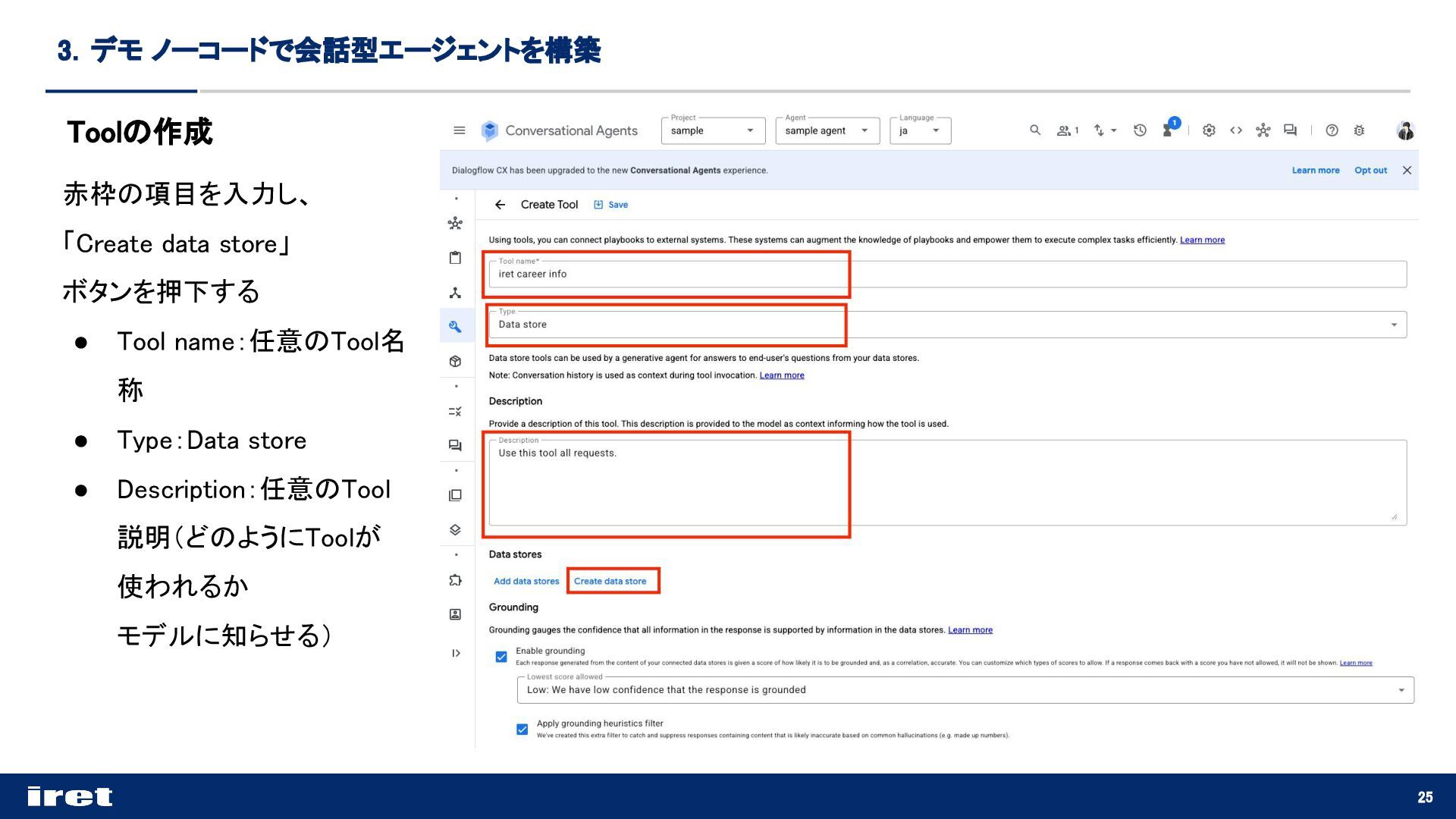Image resolution: width=1456 pixels, height=819 pixels.
Task: Open the help question mark icon
Action: [x=1332, y=130]
